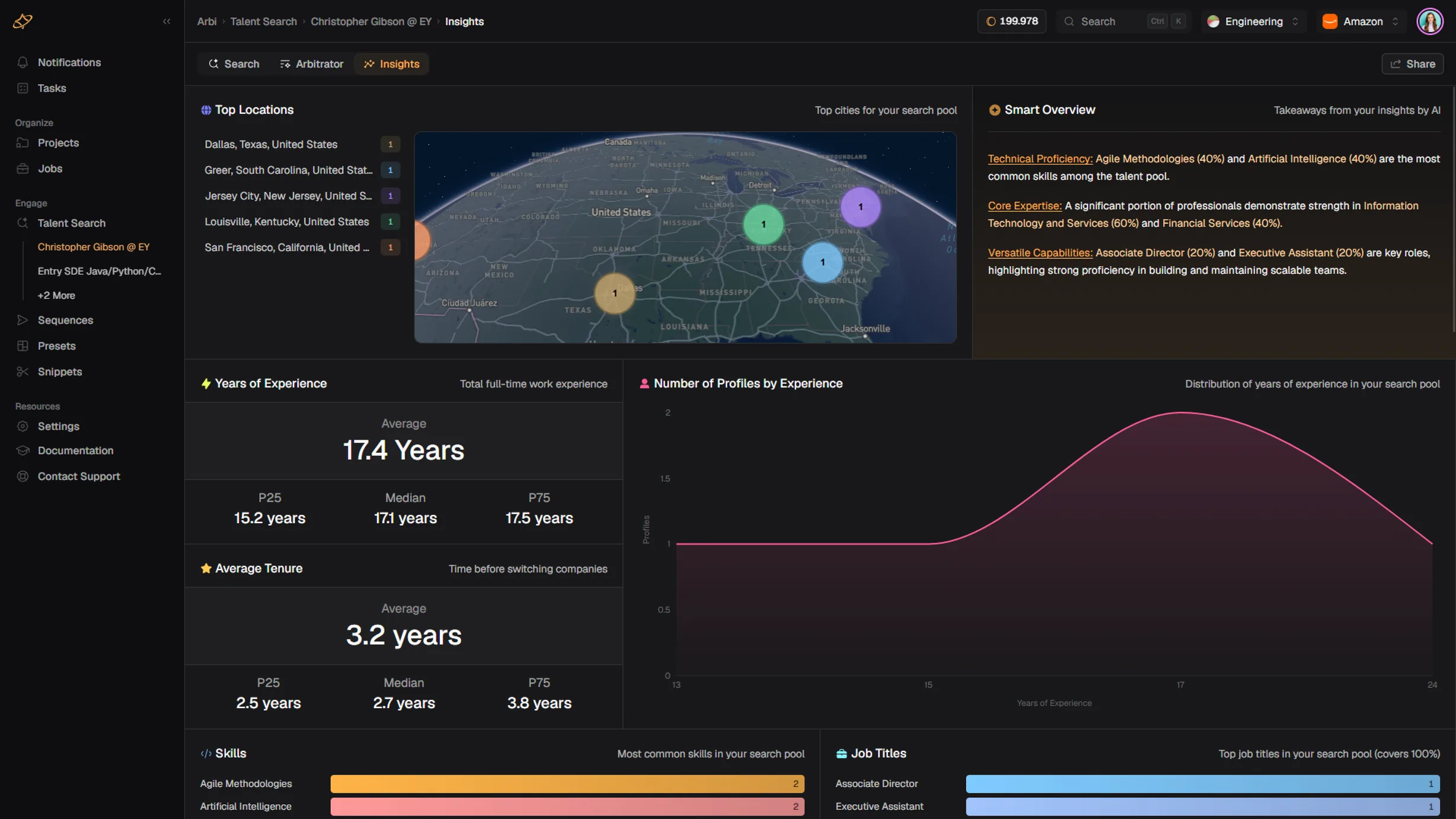Screen dimensions: 1456x819
Task: Click the Arbi bird logo icon
Action: click(23, 21)
